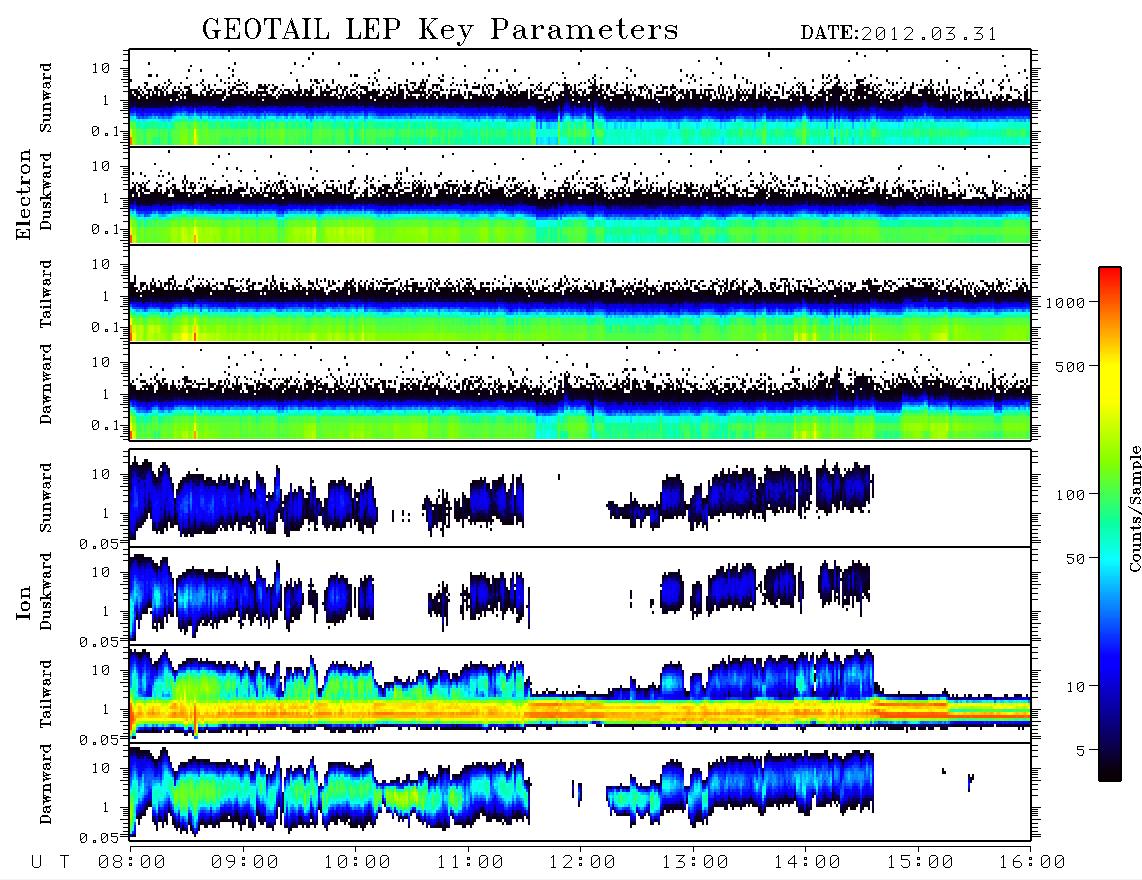1142x880 pixels.
Task: Click the "0.05" tick of Ion Duskward panel
Action: click(98, 643)
